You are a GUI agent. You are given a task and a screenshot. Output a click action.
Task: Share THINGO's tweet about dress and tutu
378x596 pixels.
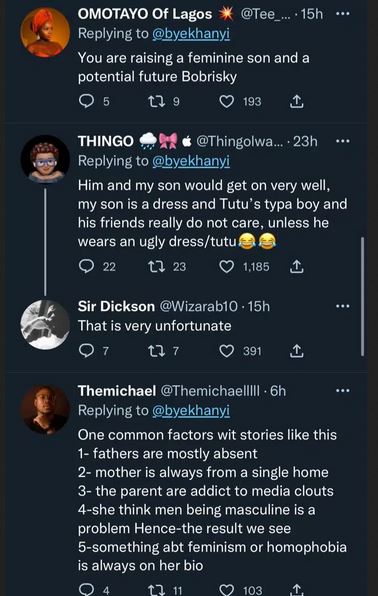(296, 267)
